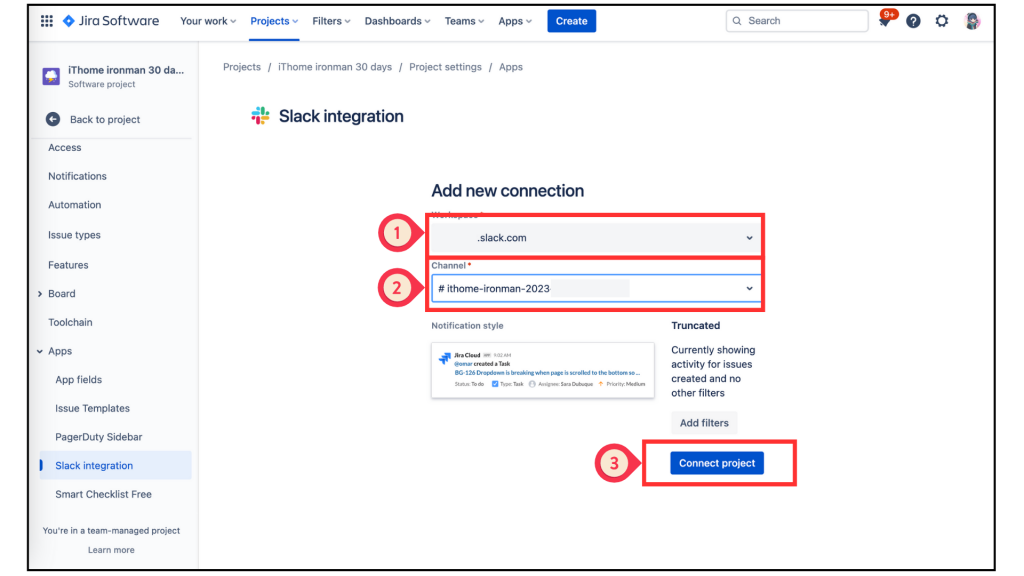
Task: Collapse the Apps section in sidebar
Action: point(40,351)
